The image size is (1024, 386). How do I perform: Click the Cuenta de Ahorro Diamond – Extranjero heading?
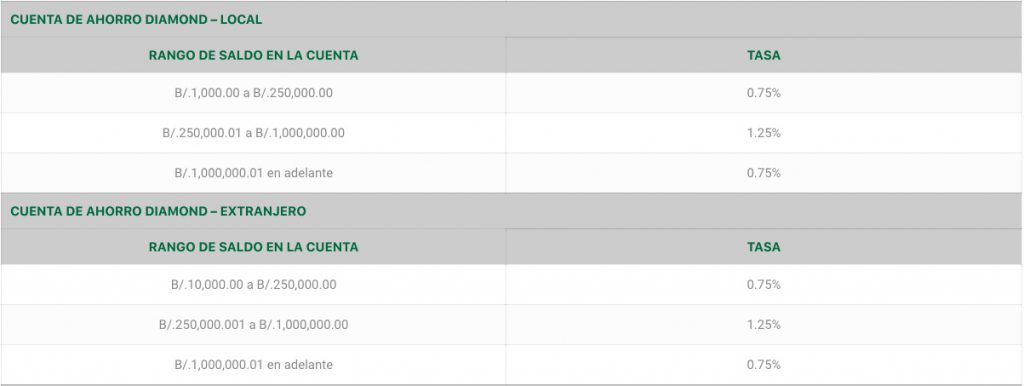(158, 212)
